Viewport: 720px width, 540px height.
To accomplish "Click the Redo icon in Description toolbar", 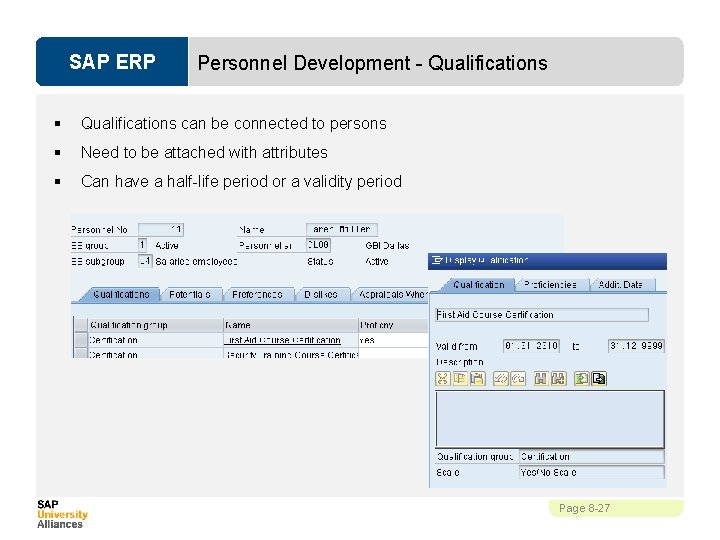I will 518,379.
